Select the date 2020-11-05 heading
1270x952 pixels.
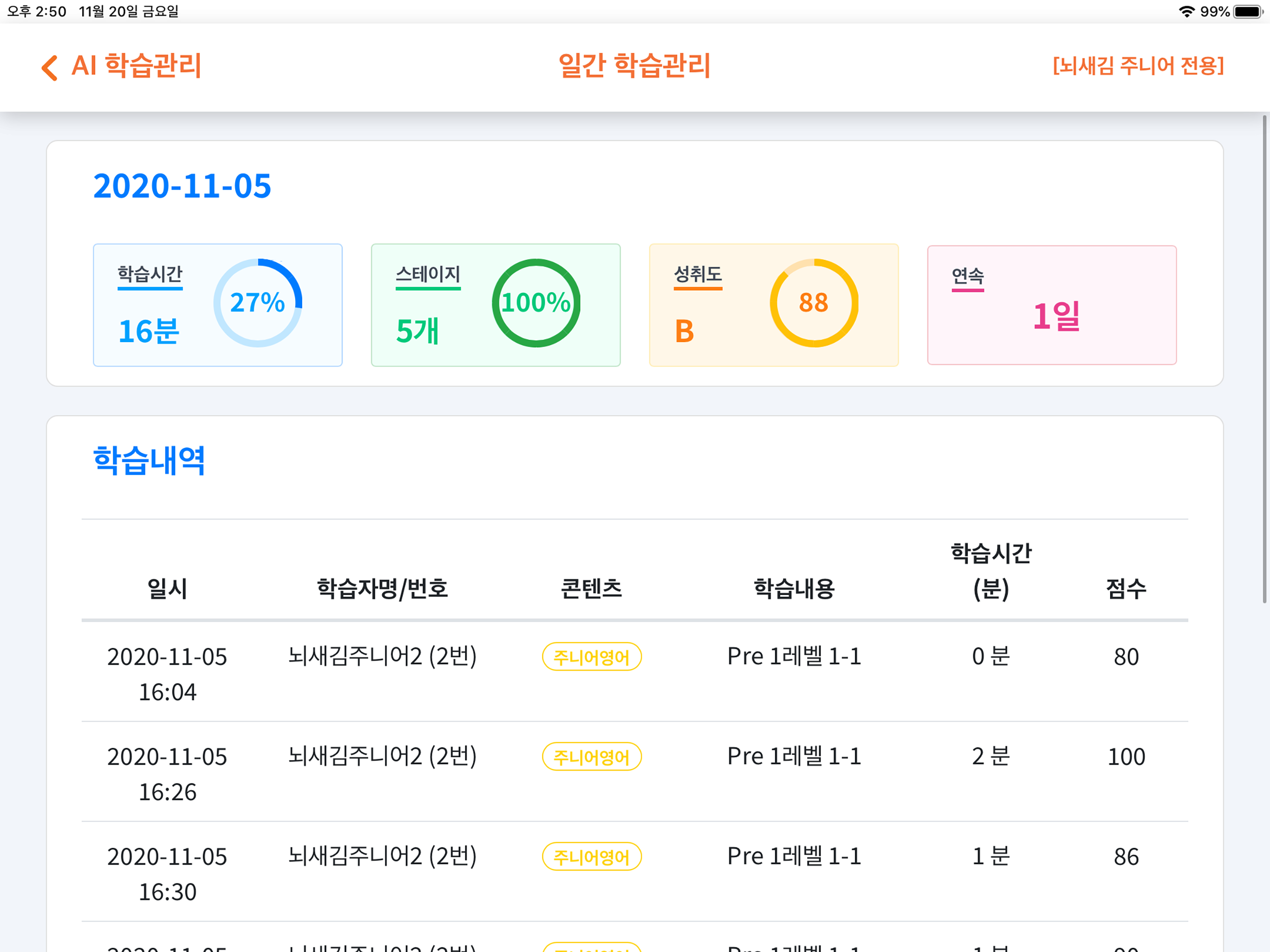pos(182,186)
